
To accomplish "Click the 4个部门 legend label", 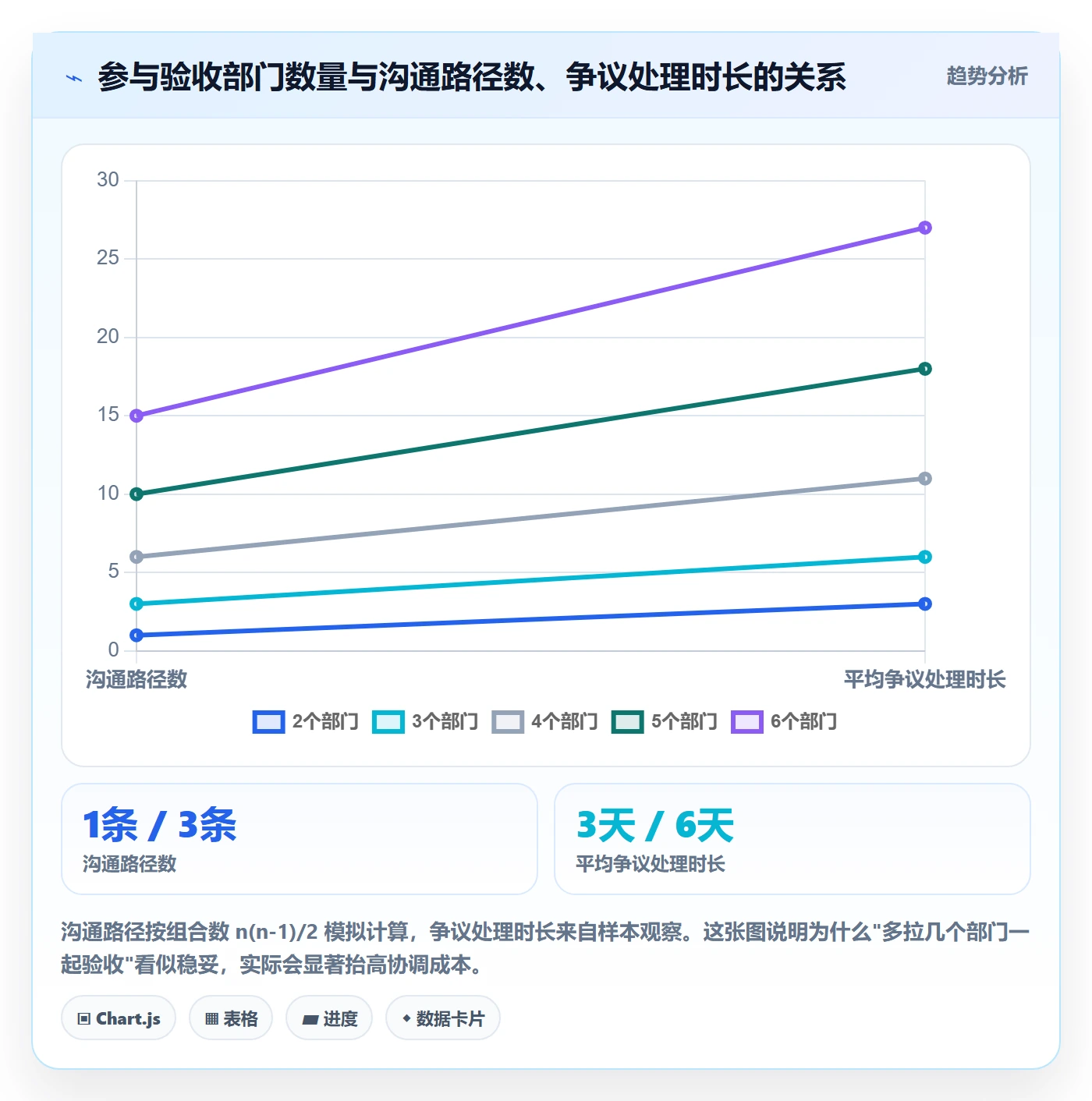I will click(565, 722).
